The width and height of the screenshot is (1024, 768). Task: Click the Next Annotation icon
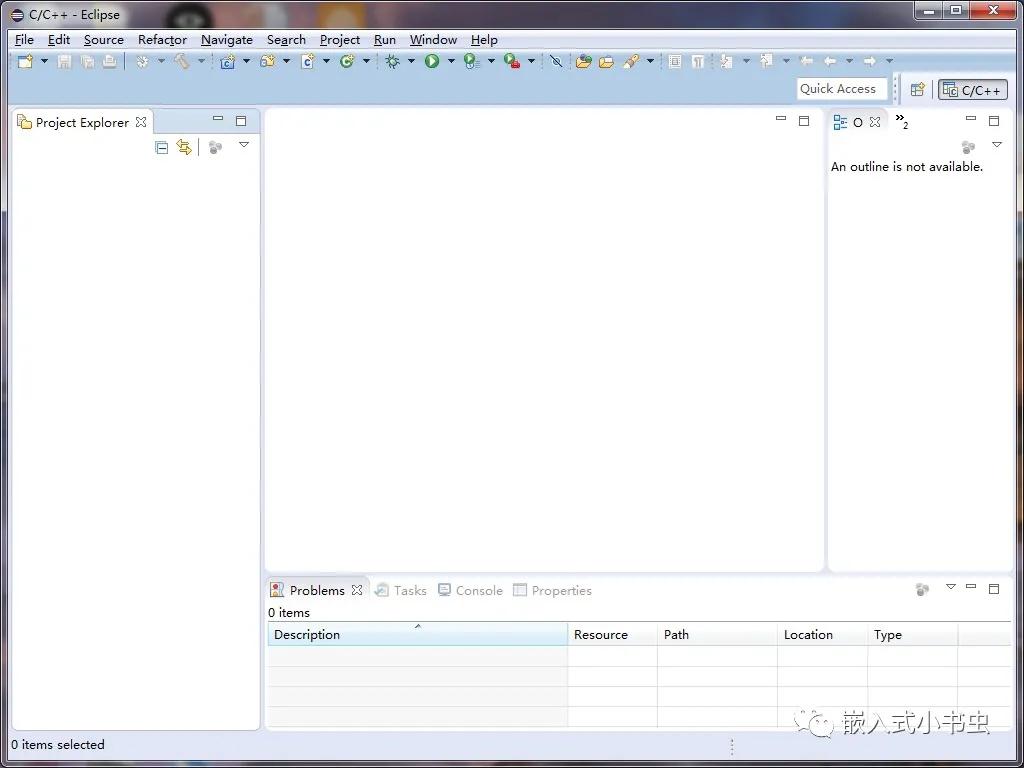click(726, 61)
